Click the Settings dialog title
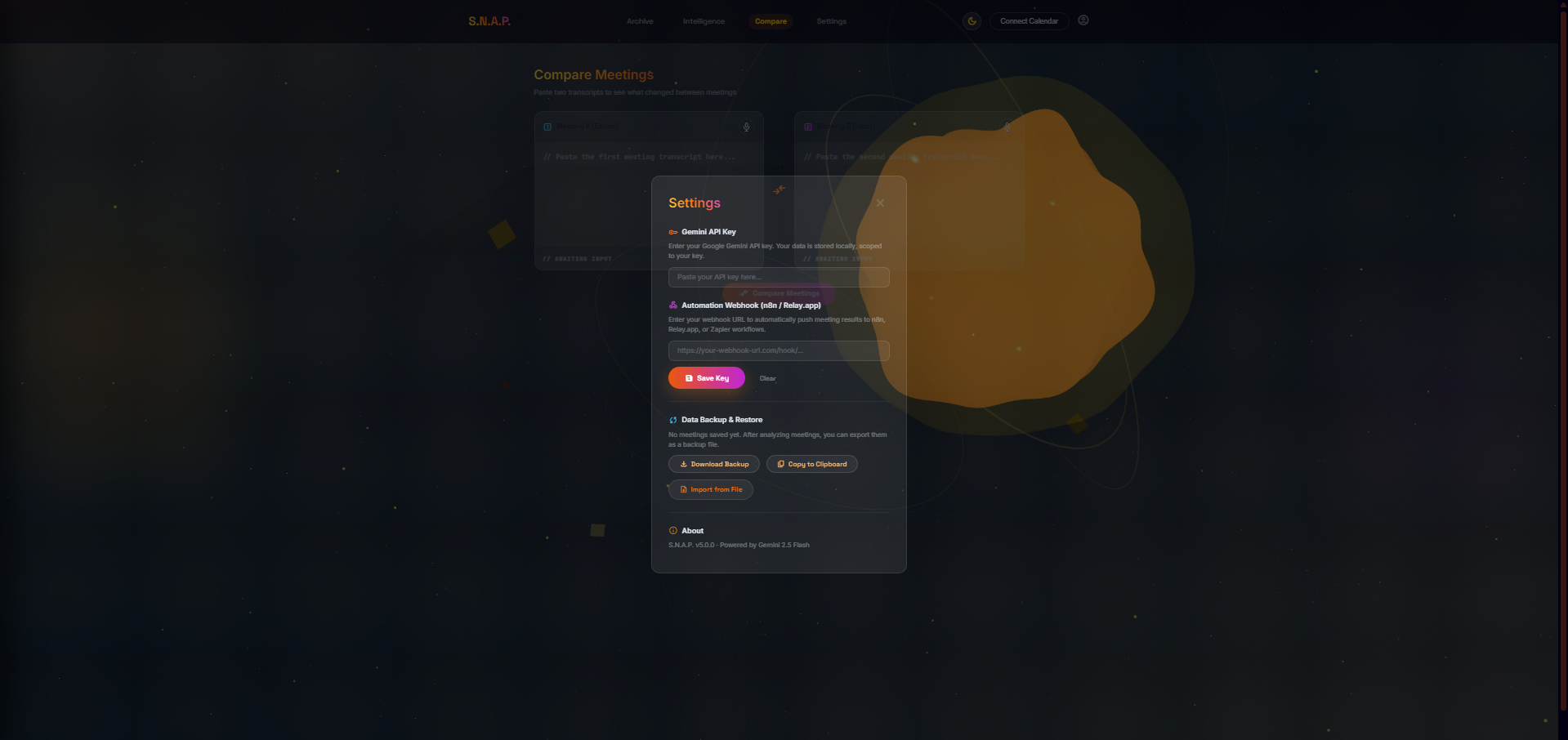 click(x=695, y=203)
